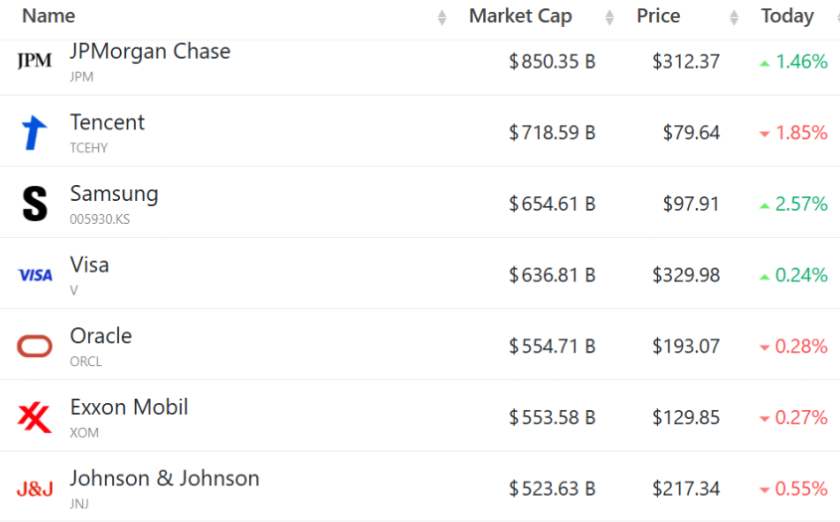Click the Visa logo icon
Viewport: 840px width, 522px height.
point(35,275)
